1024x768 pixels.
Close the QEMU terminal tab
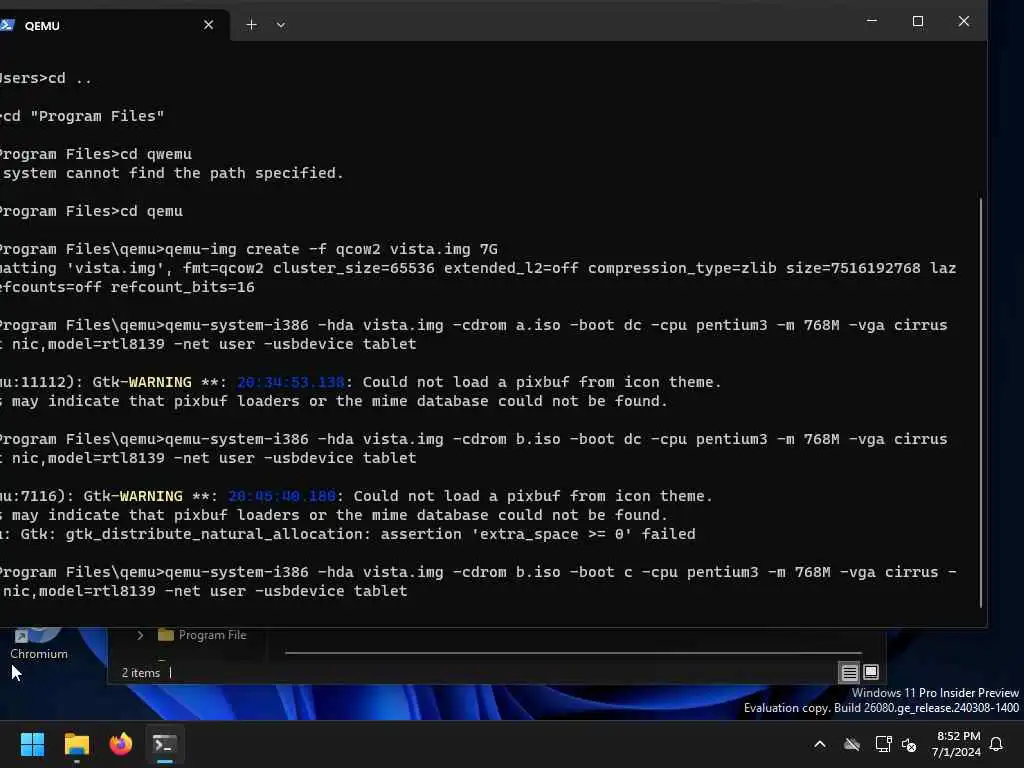click(x=208, y=25)
